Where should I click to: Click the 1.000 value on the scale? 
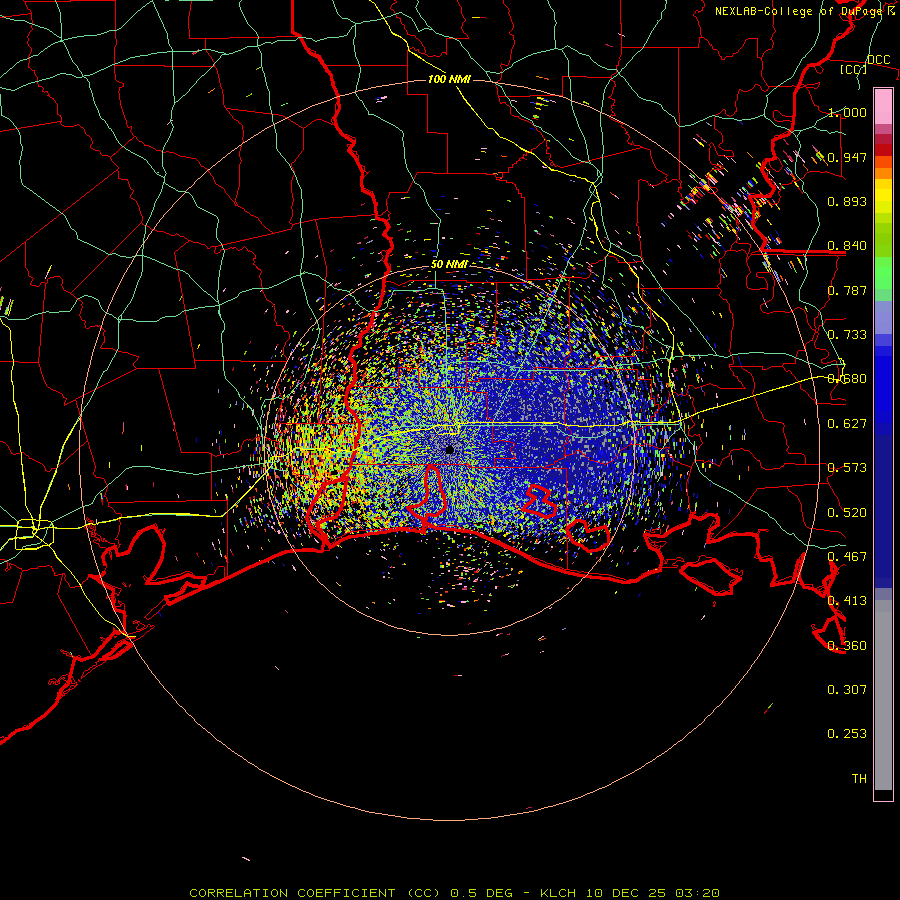coord(847,112)
